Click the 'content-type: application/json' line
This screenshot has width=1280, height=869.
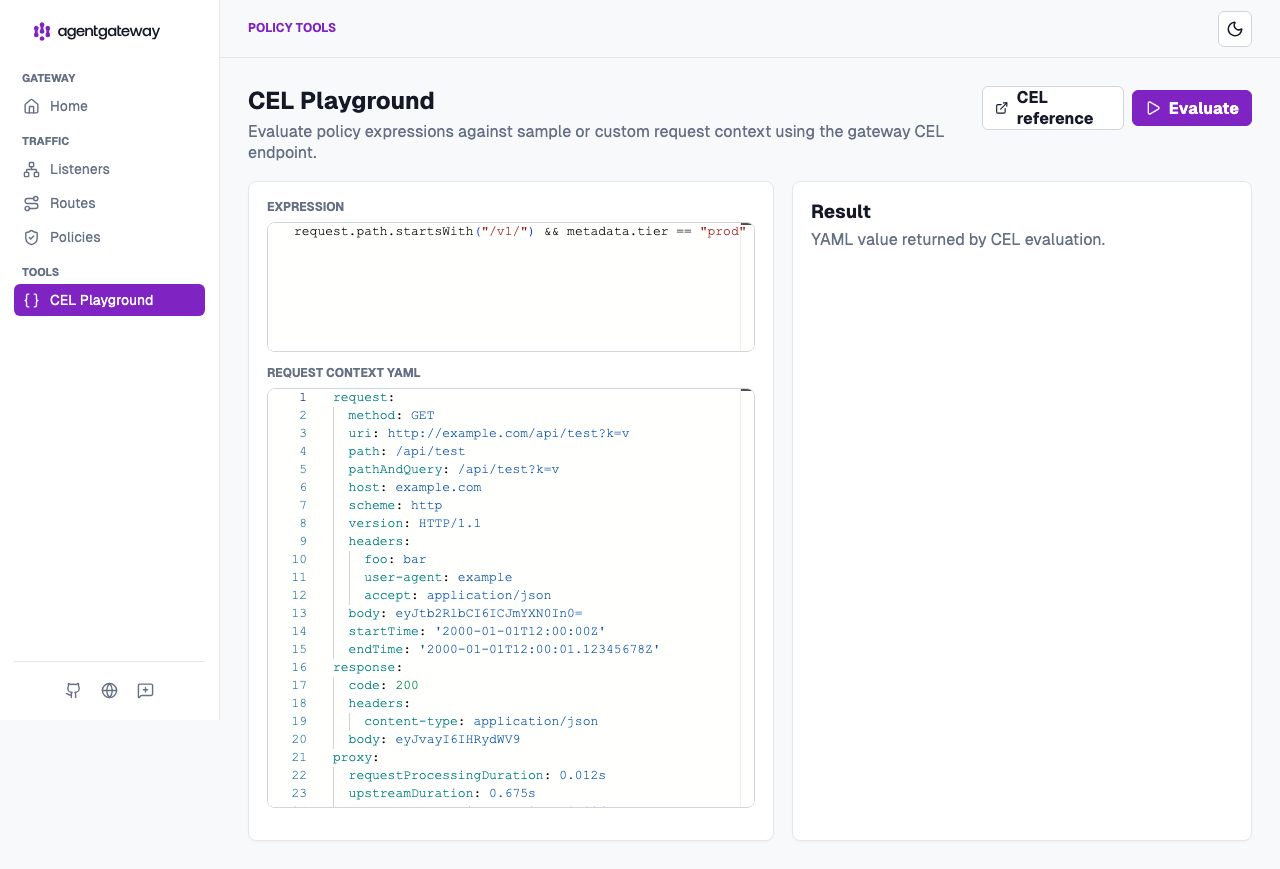(x=481, y=721)
